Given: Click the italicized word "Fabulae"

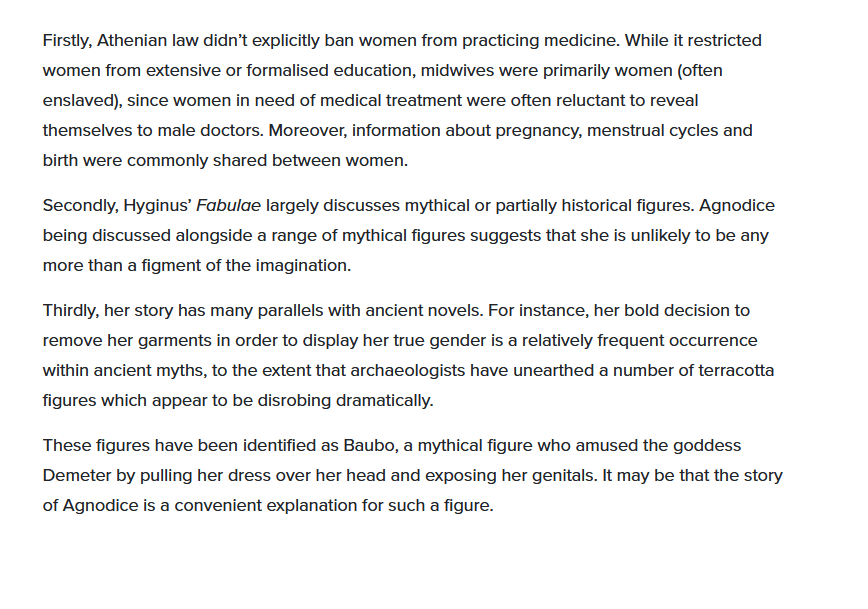Looking at the screenshot, I should [x=228, y=206].
